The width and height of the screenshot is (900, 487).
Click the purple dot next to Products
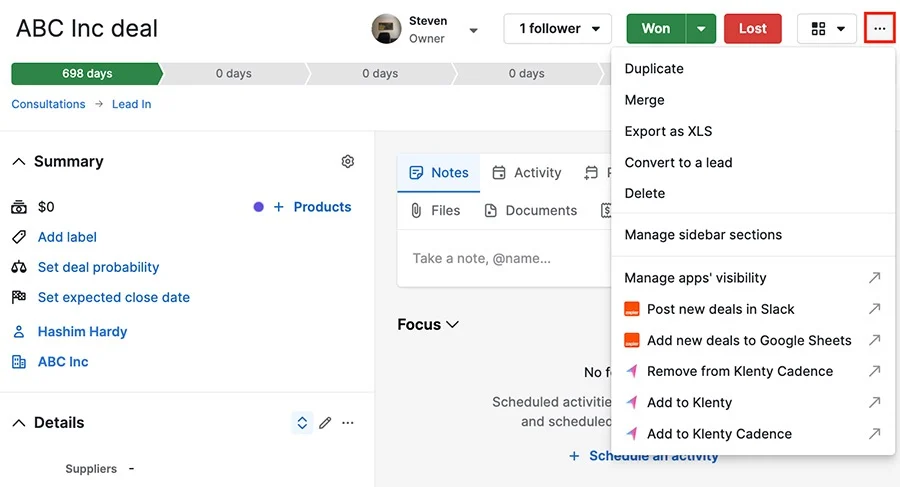click(258, 207)
